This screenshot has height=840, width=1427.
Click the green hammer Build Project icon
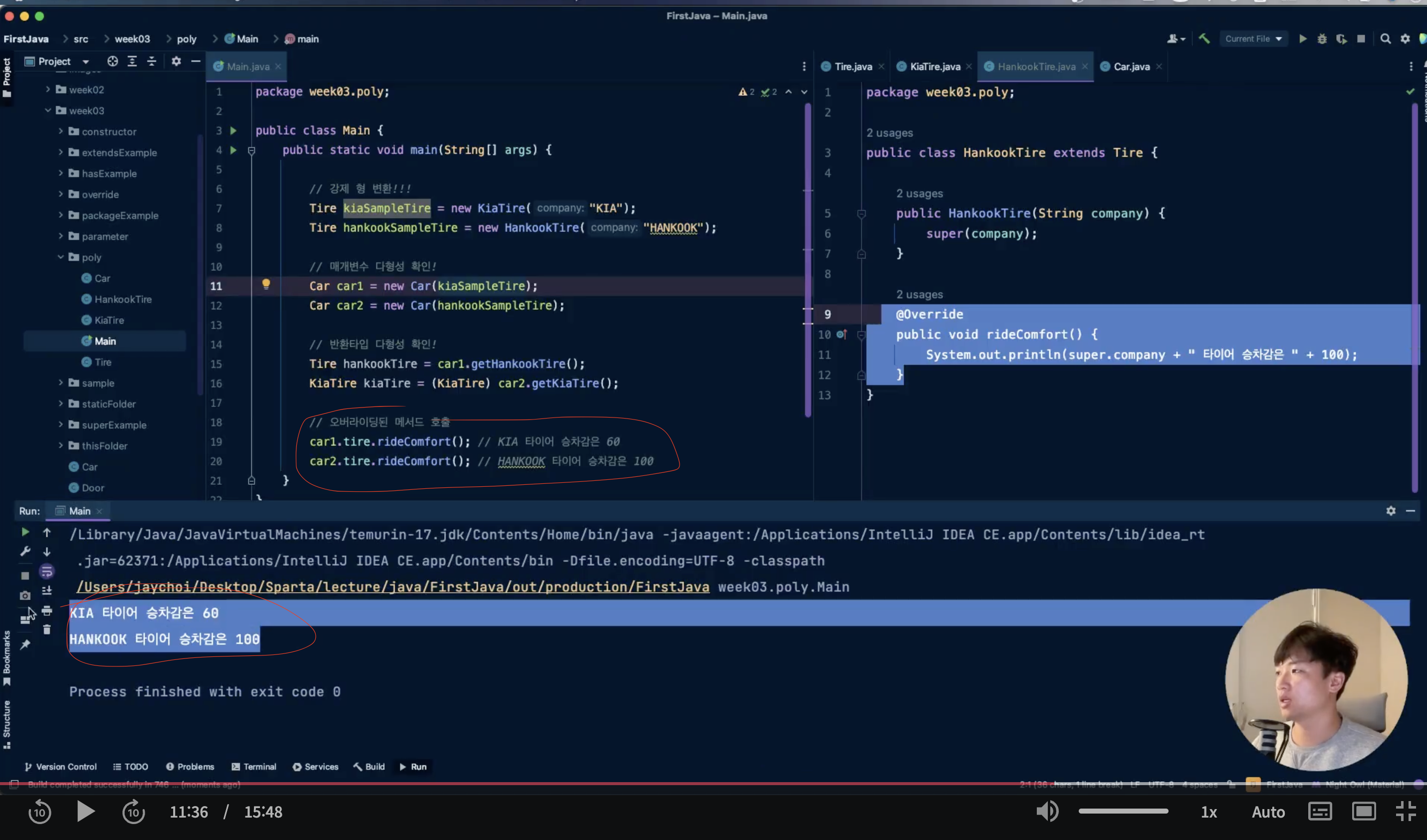[x=1204, y=38]
